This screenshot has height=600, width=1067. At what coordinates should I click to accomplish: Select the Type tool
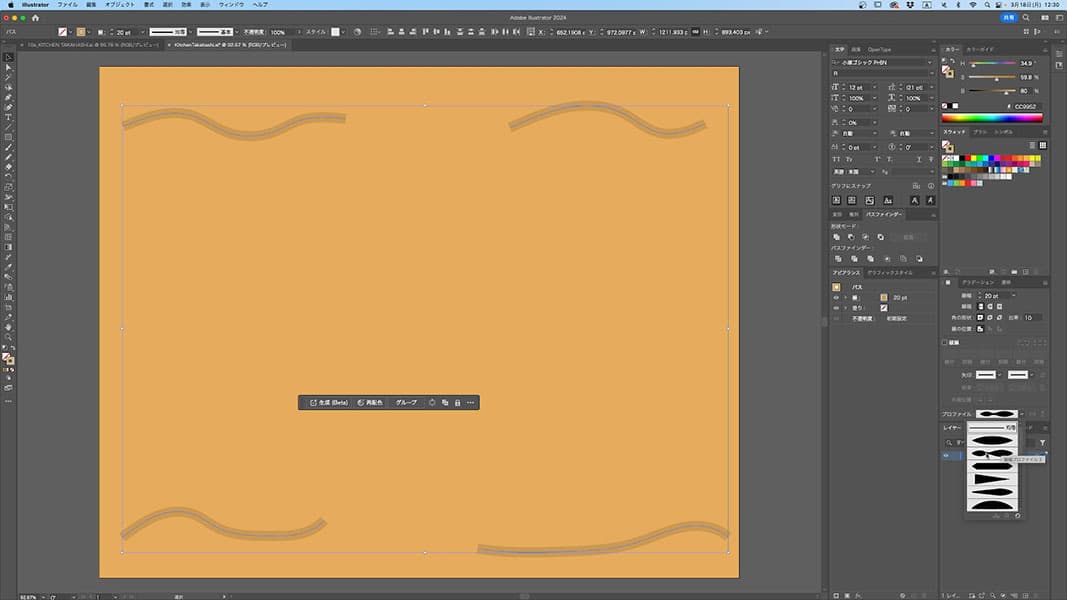[8, 117]
